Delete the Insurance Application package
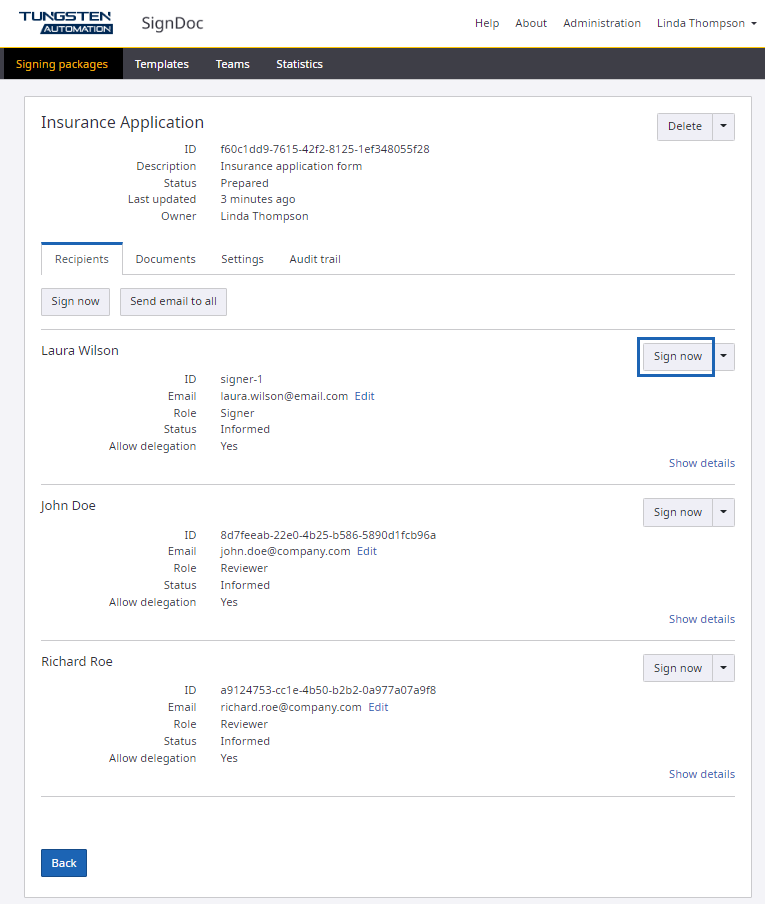Screen dimensions: 765x904 (x=684, y=127)
